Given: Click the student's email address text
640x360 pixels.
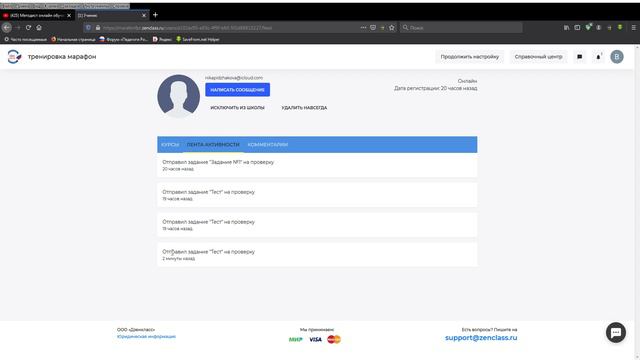Looking at the screenshot, I should (234, 78).
